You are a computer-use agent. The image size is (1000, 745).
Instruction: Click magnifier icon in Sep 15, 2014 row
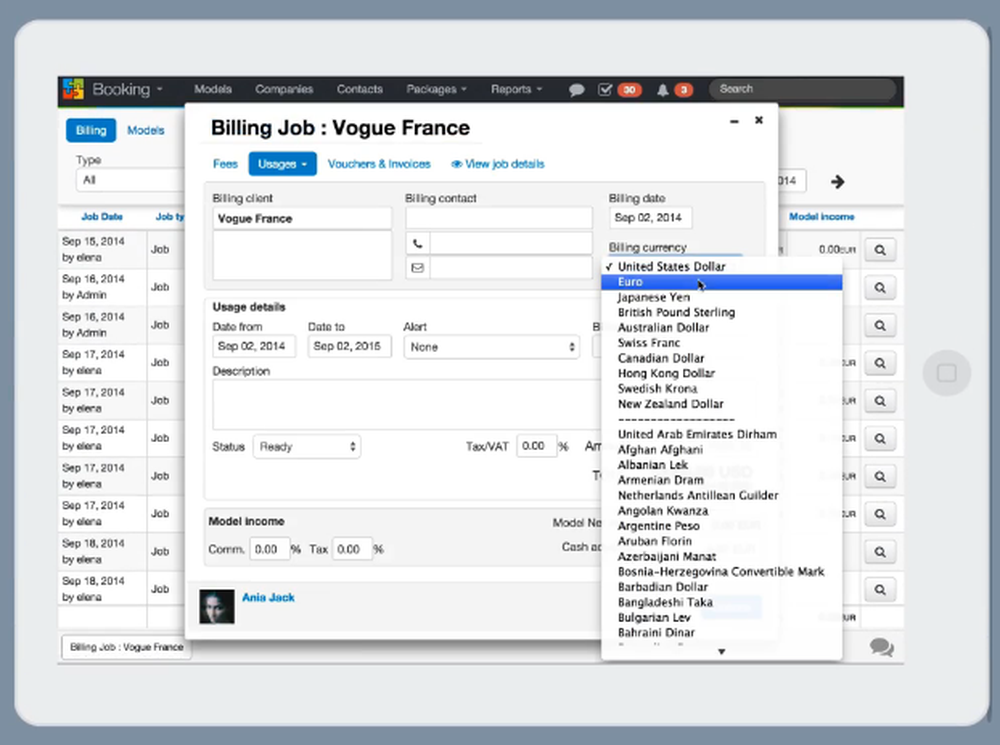pyautogui.click(x=880, y=250)
